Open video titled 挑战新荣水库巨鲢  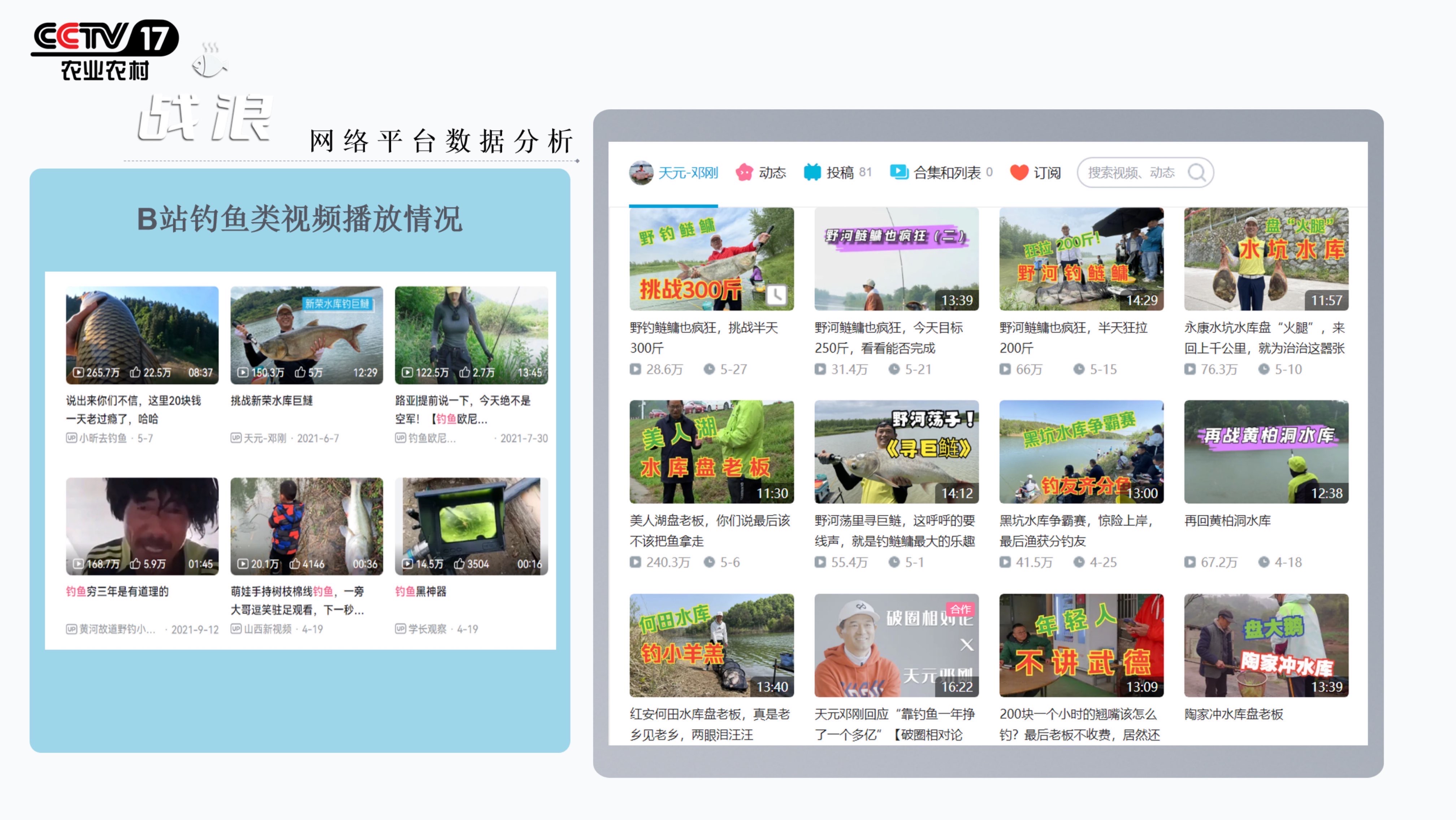tap(271, 400)
